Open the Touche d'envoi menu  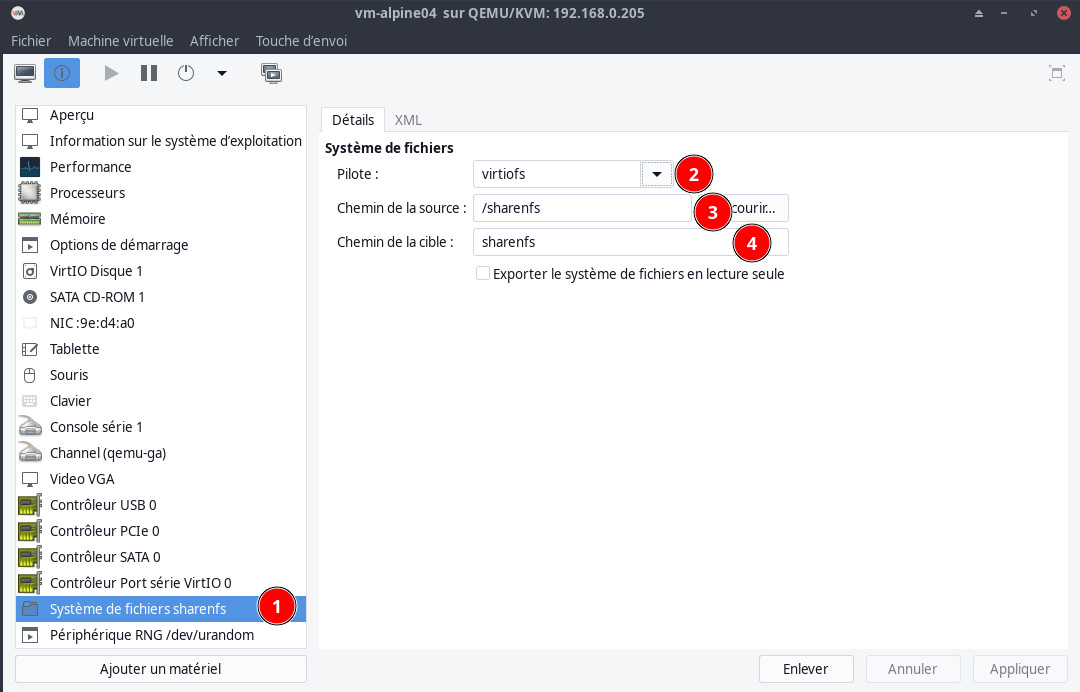click(x=301, y=41)
